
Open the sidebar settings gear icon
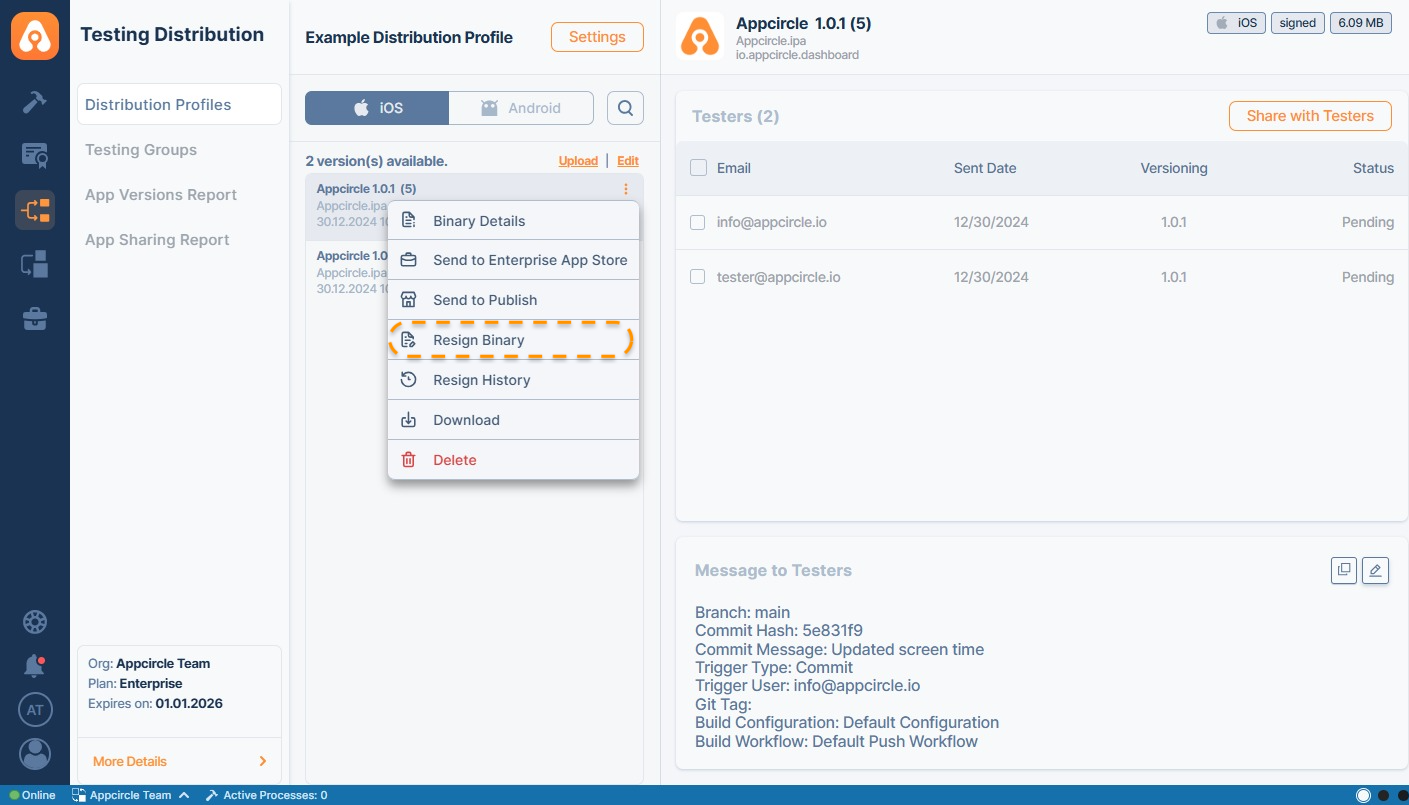tap(35, 622)
